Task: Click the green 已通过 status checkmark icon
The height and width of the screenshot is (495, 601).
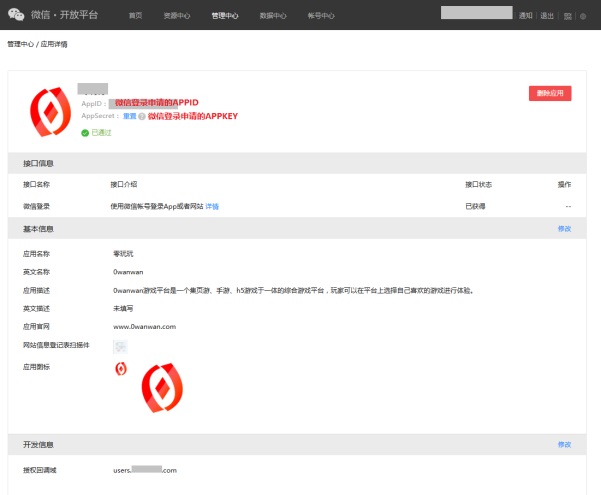Action: pos(86,132)
